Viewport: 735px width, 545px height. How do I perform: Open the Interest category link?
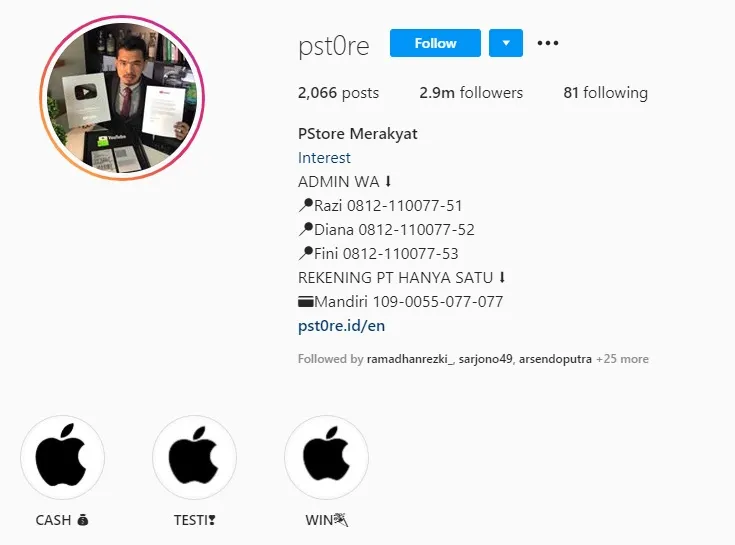[324, 158]
